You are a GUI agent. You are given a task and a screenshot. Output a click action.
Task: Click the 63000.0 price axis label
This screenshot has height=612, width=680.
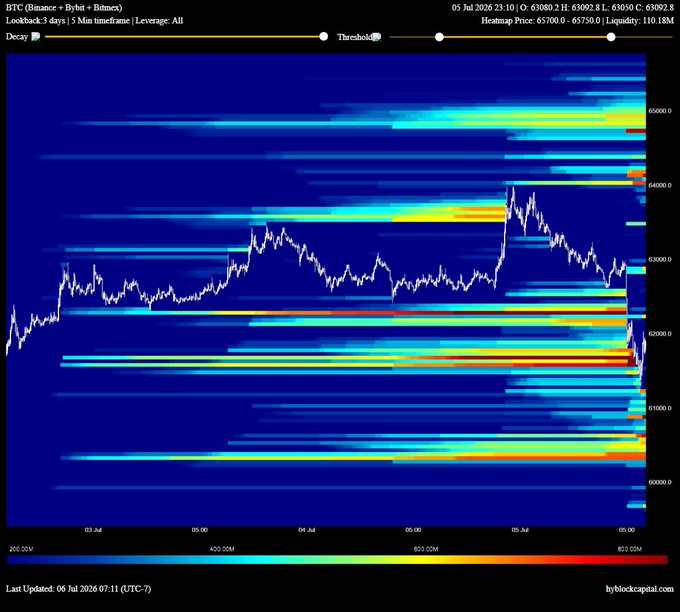pyautogui.click(x=660, y=259)
